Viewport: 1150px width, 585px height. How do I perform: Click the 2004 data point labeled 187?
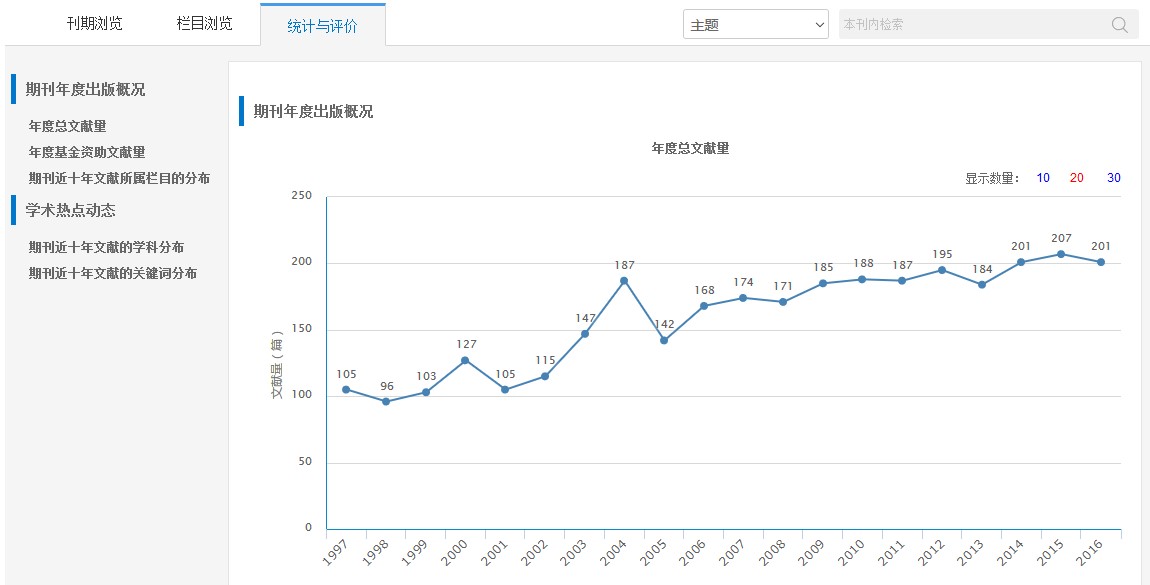click(x=624, y=281)
